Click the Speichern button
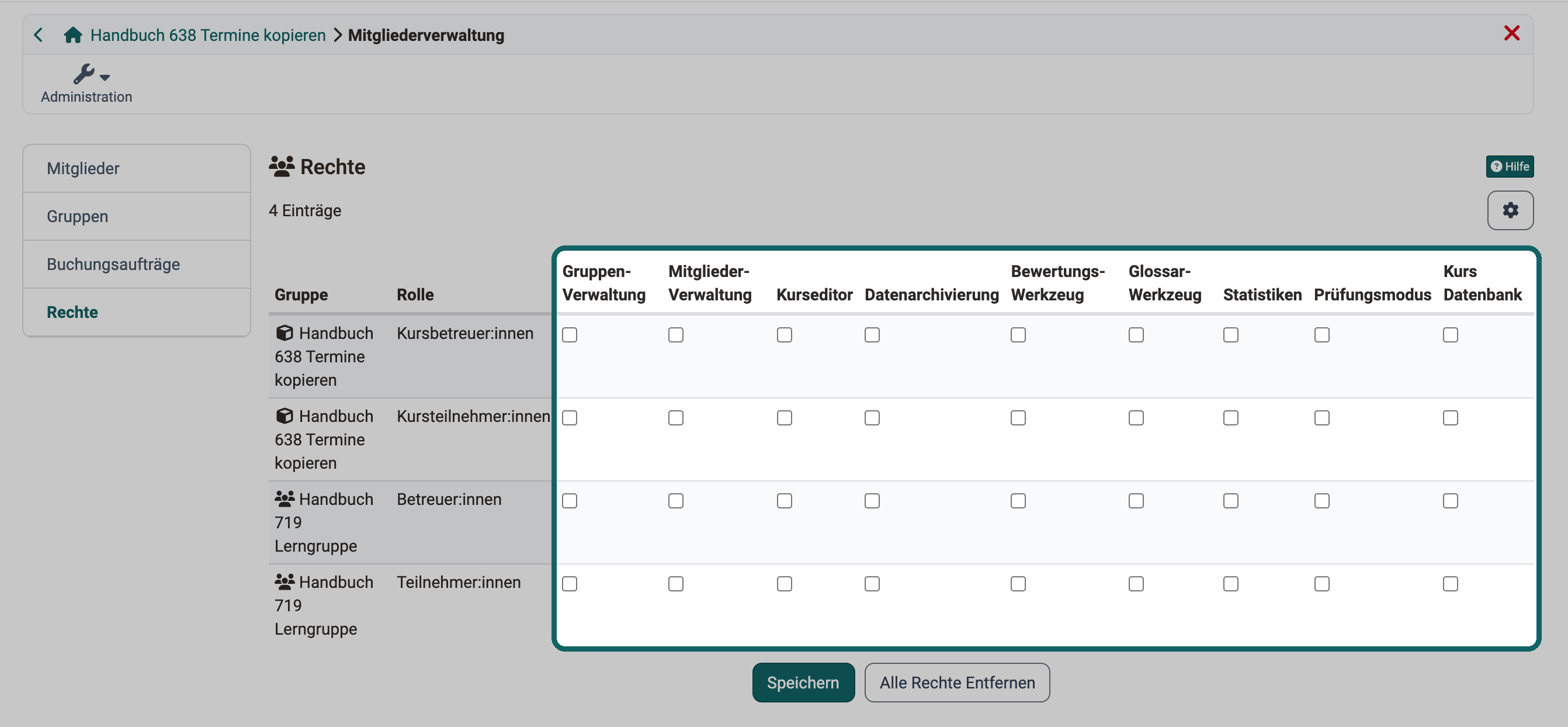 [x=803, y=683]
